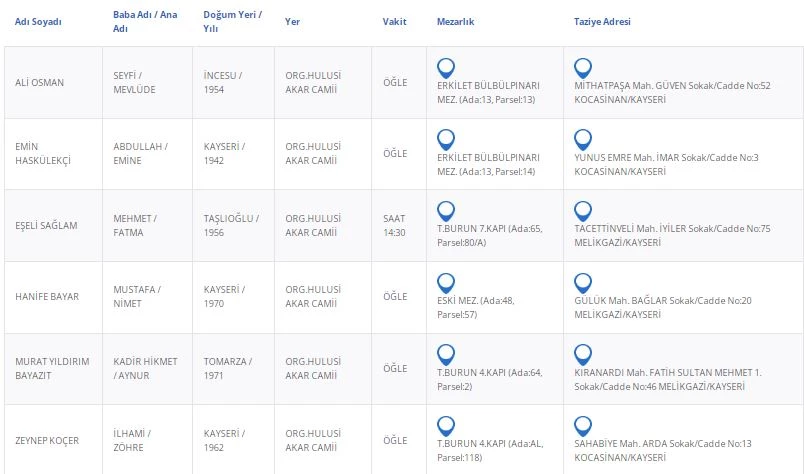804x474 pixels.
Task: Click condolence pin for Murat Yıldırım Bayazıt
Action: click(583, 355)
